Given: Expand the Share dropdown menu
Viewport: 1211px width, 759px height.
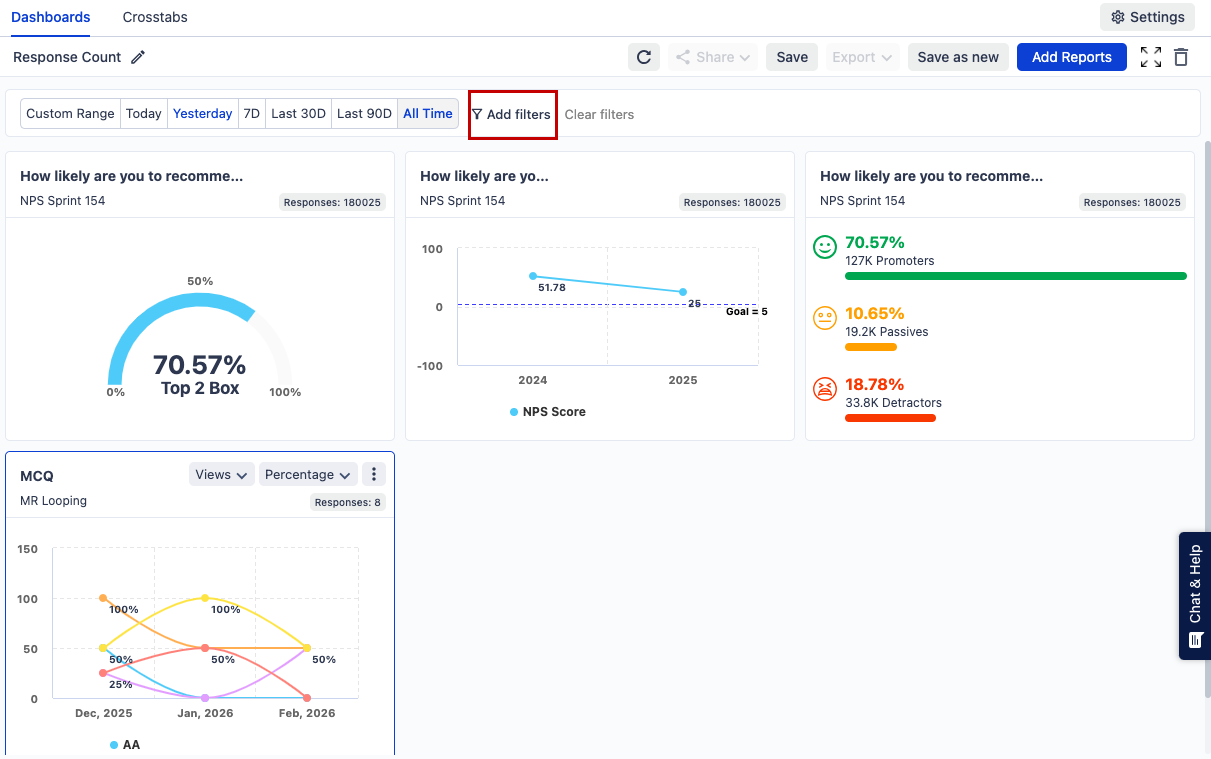Looking at the screenshot, I should coord(714,57).
